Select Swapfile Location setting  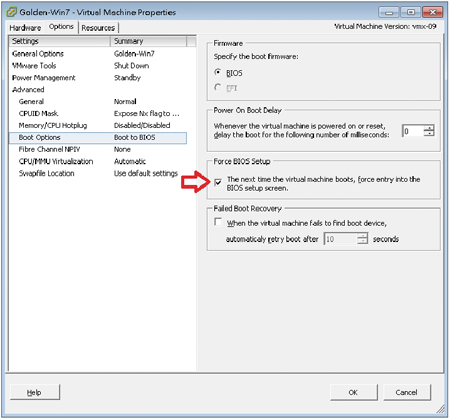tap(98, 174)
